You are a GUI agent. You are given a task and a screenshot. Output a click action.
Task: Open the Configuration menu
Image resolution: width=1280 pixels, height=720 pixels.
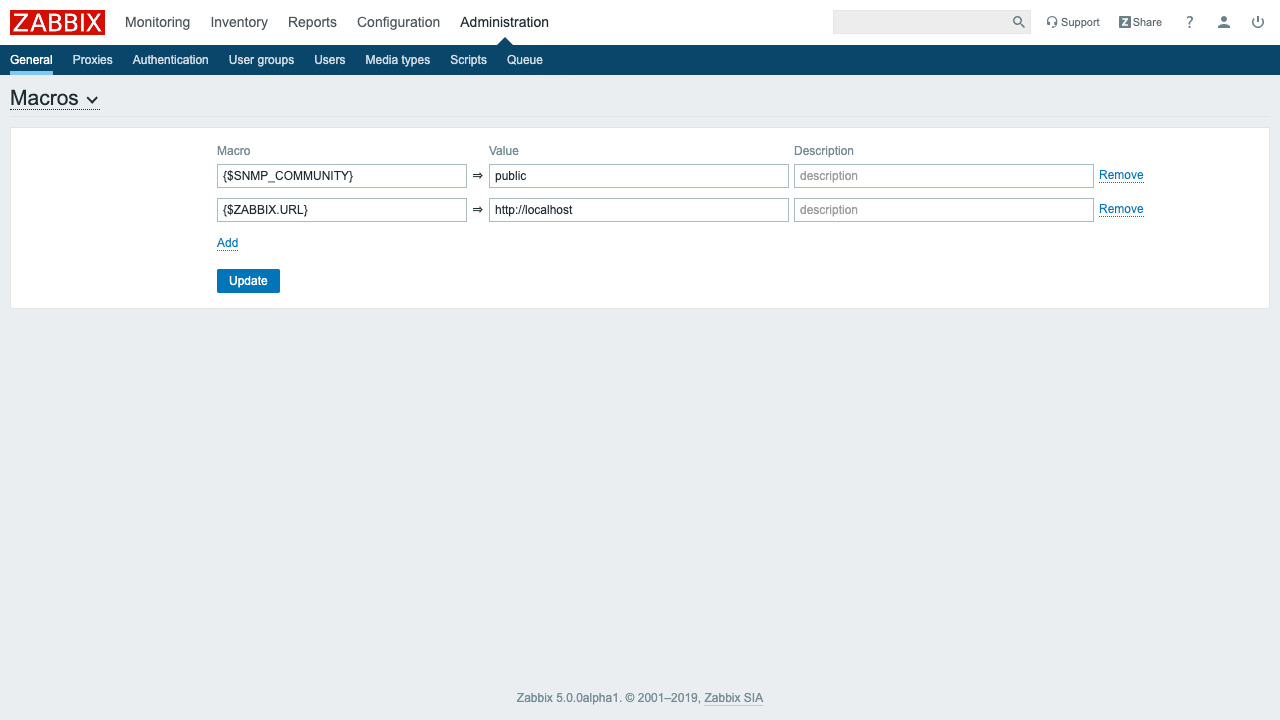point(398,22)
